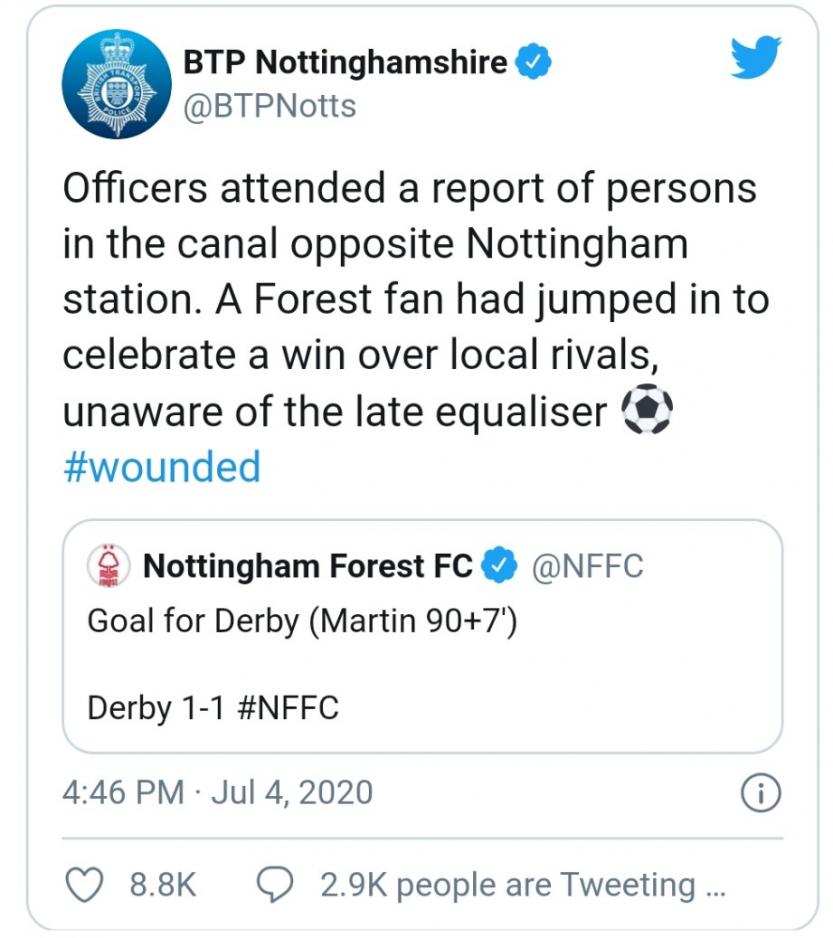The width and height of the screenshot is (833, 938).
Task: Go to the @NFFC handle
Action: pyautogui.click(x=586, y=567)
